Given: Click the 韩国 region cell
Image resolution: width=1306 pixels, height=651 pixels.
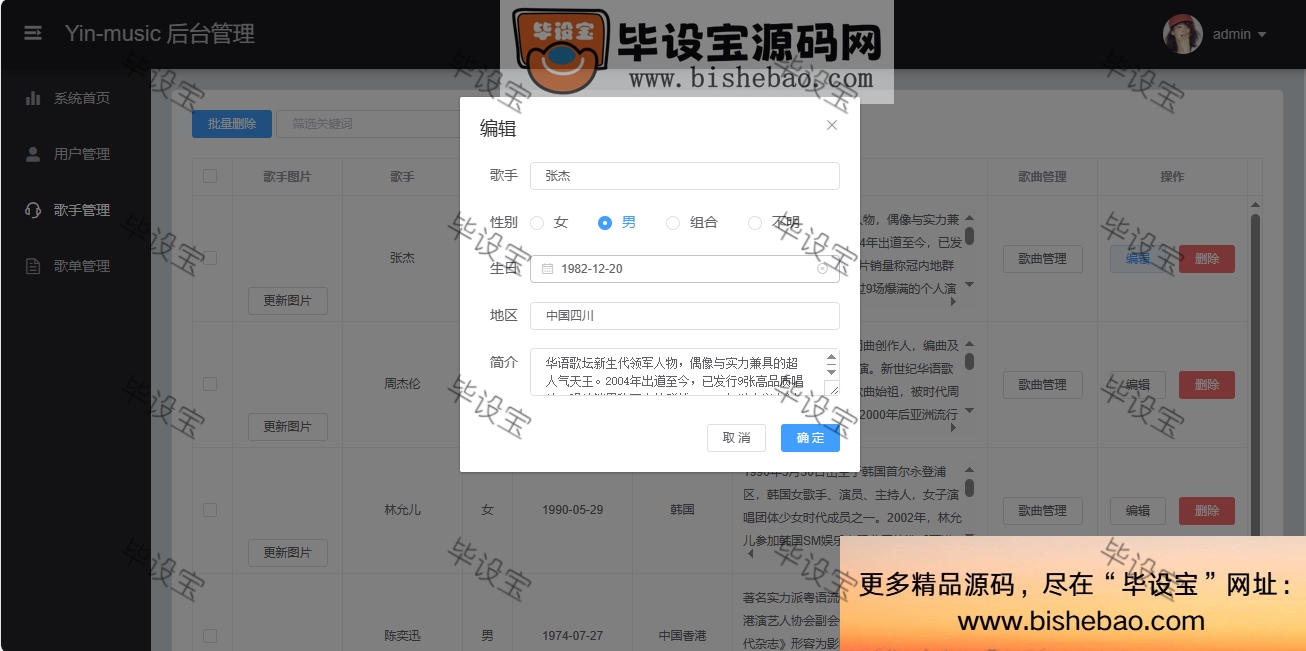Looking at the screenshot, I should coord(682,509).
